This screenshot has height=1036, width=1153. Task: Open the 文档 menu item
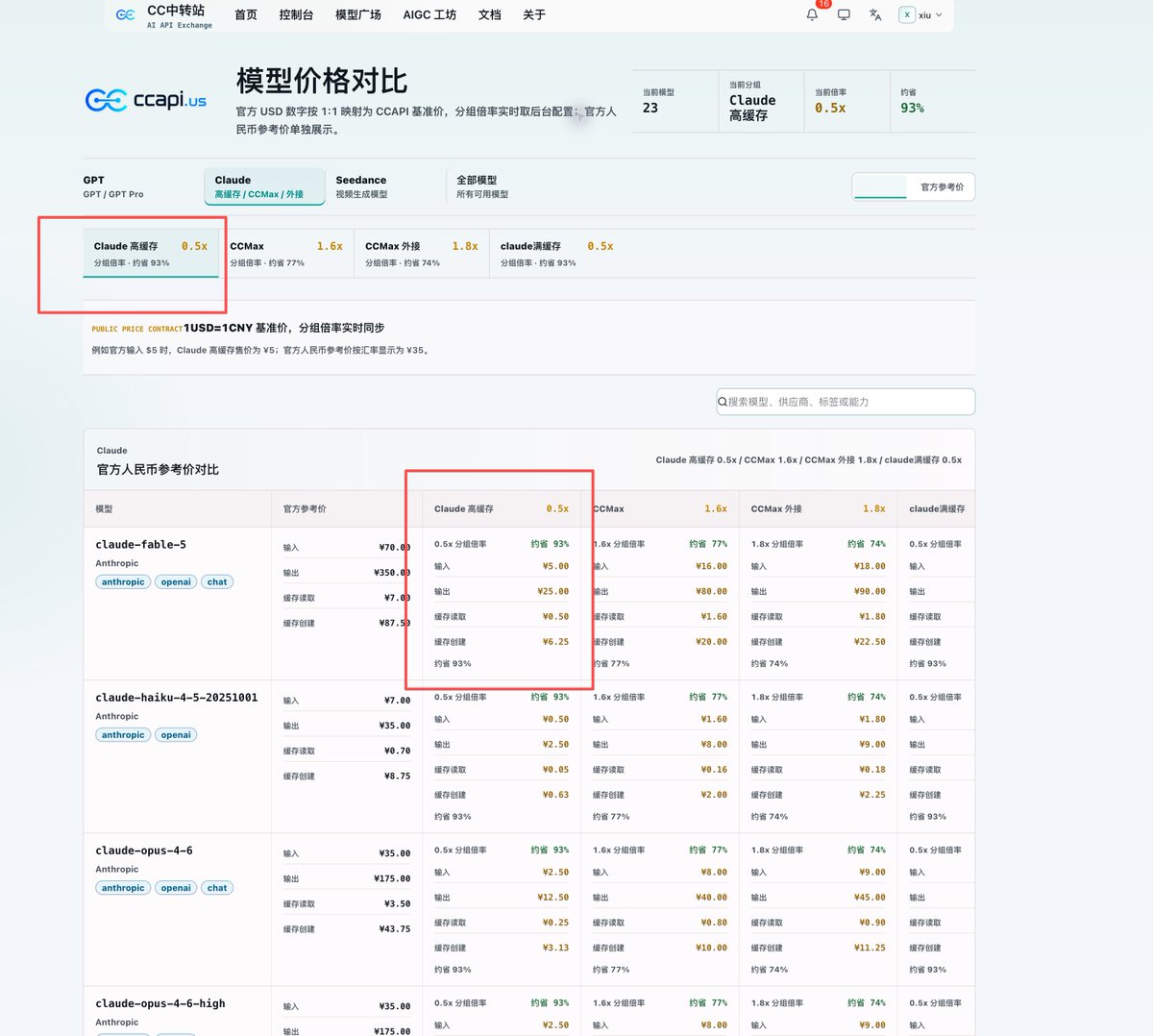tap(490, 15)
